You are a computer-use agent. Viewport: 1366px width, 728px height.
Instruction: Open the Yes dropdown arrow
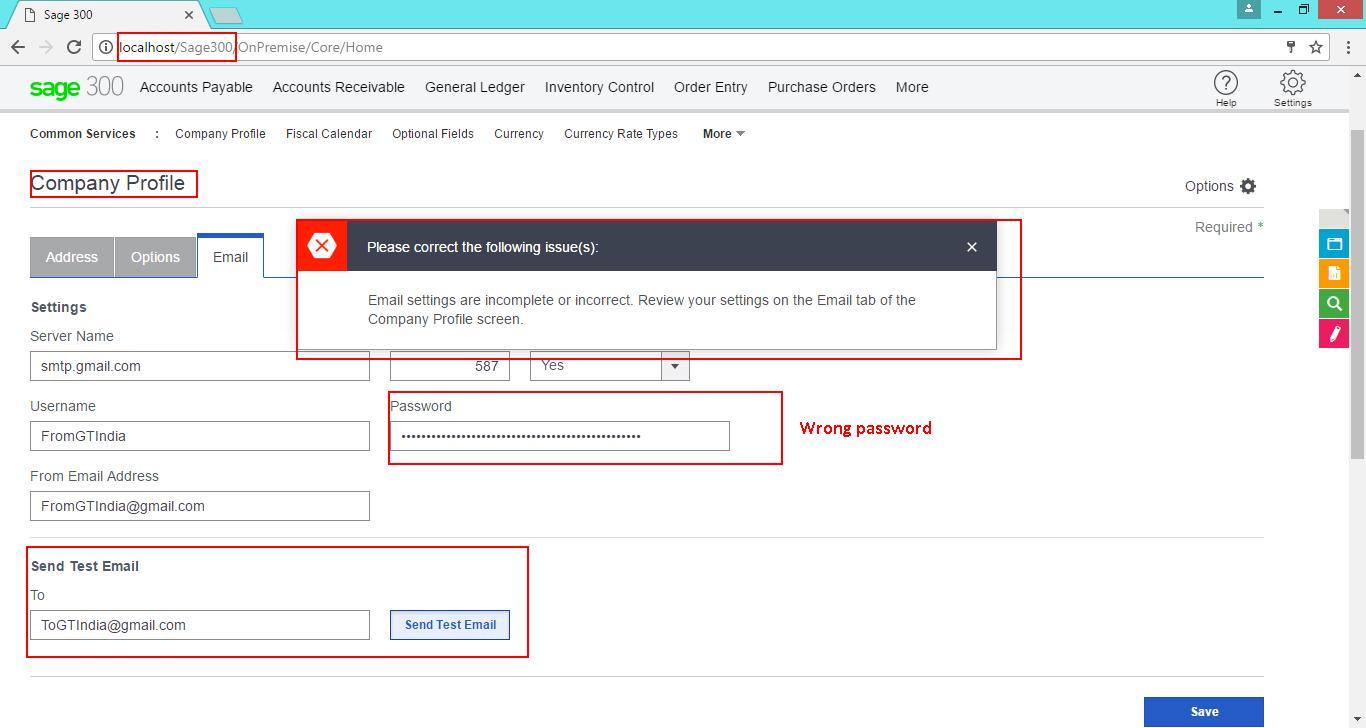675,366
